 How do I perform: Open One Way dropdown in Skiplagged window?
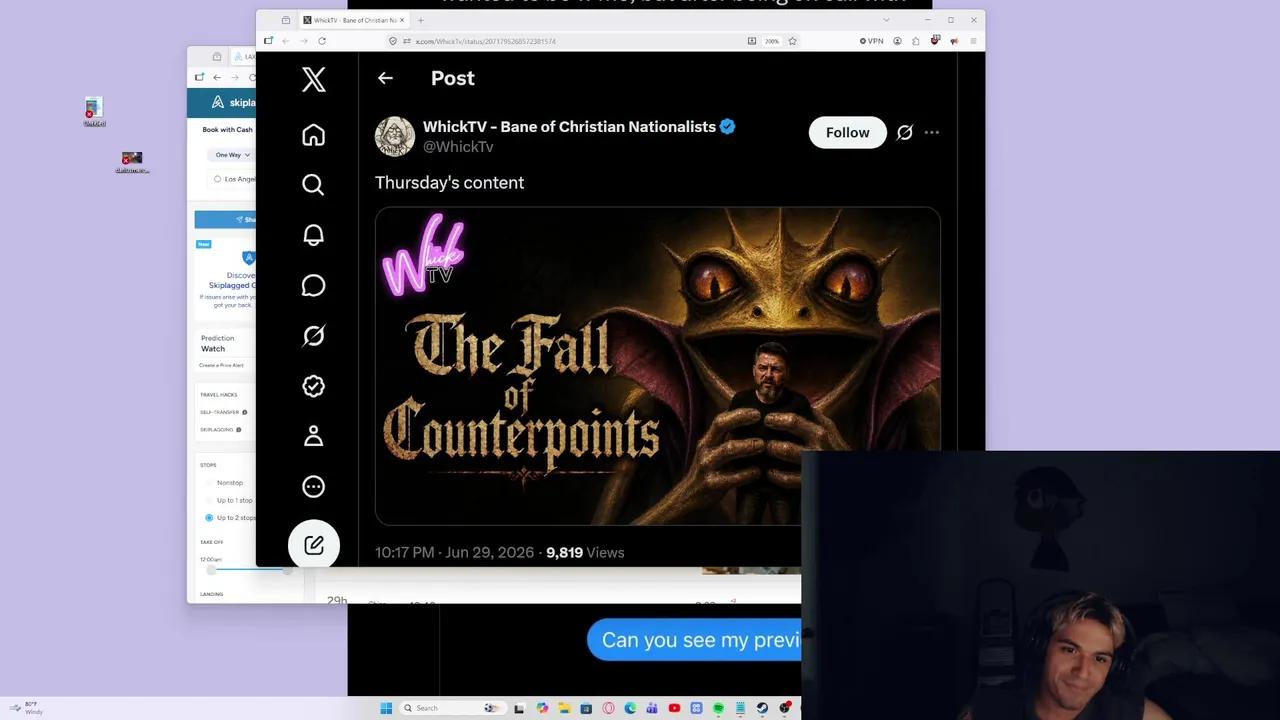(x=232, y=155)
